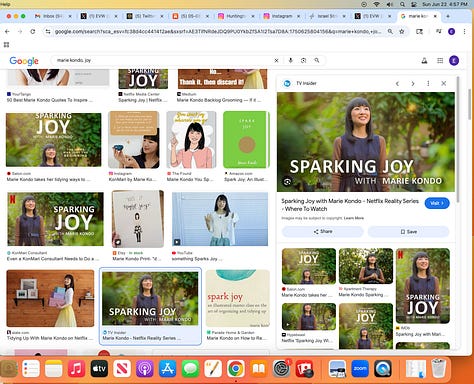This screenshot has width=474, height=384.
Task: Open the Etsy Marie Kondo print result
Action: (138, 219)
